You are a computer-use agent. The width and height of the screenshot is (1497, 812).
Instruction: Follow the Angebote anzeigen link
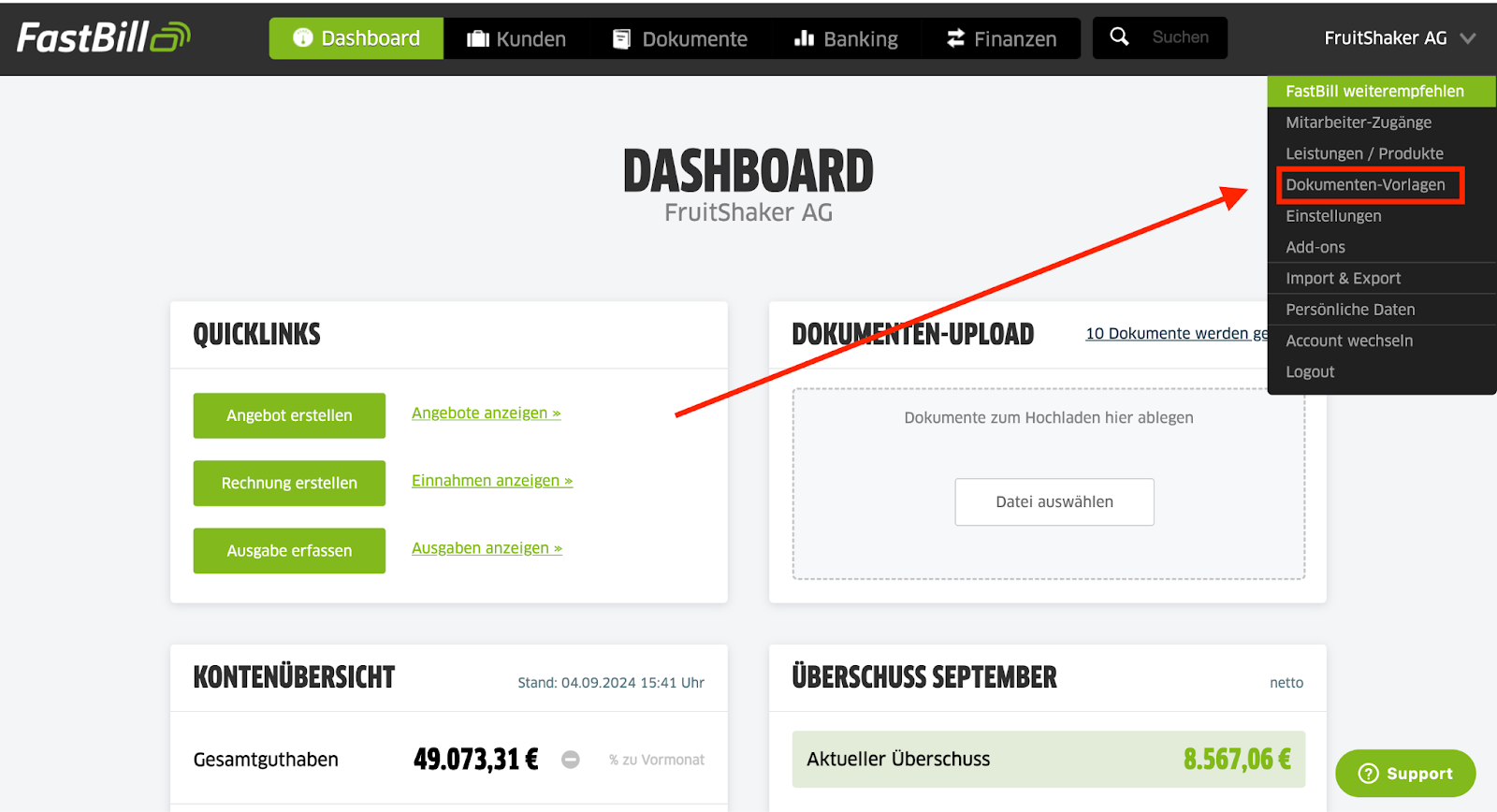point(487,413)
